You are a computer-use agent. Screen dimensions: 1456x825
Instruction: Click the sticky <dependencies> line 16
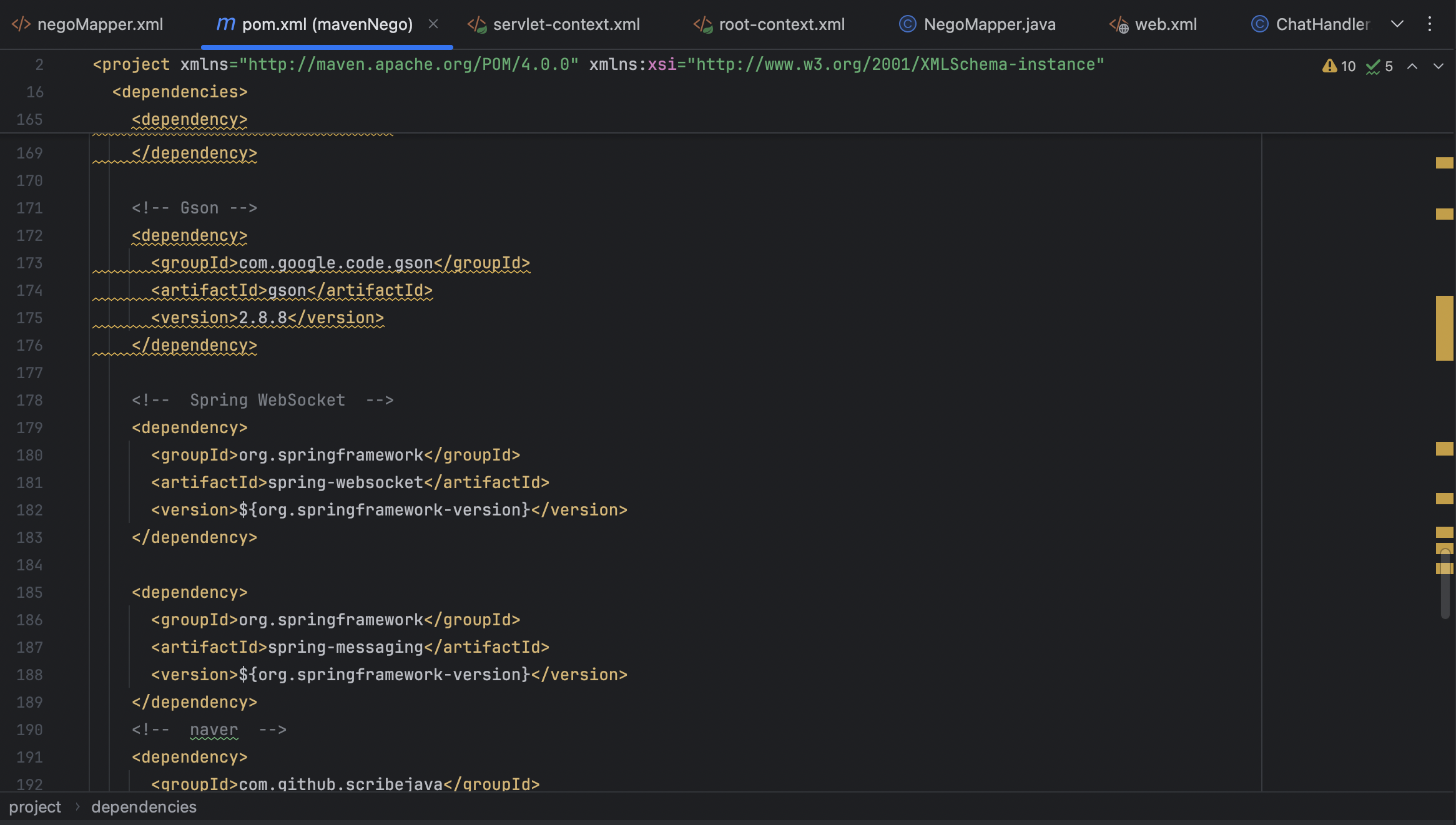pyautogui.click(x=180, y=92)
